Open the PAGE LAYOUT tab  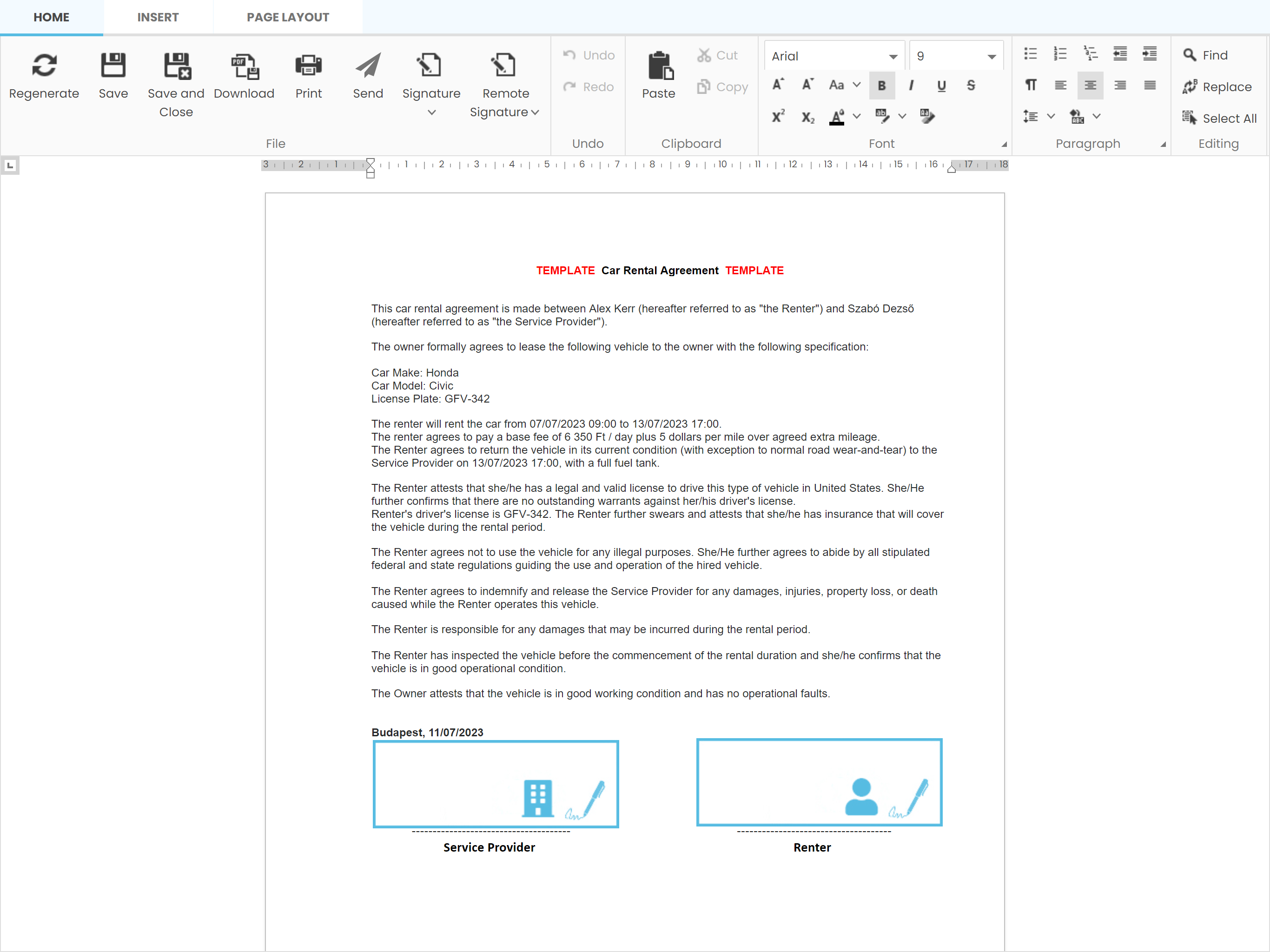[288, 17]
